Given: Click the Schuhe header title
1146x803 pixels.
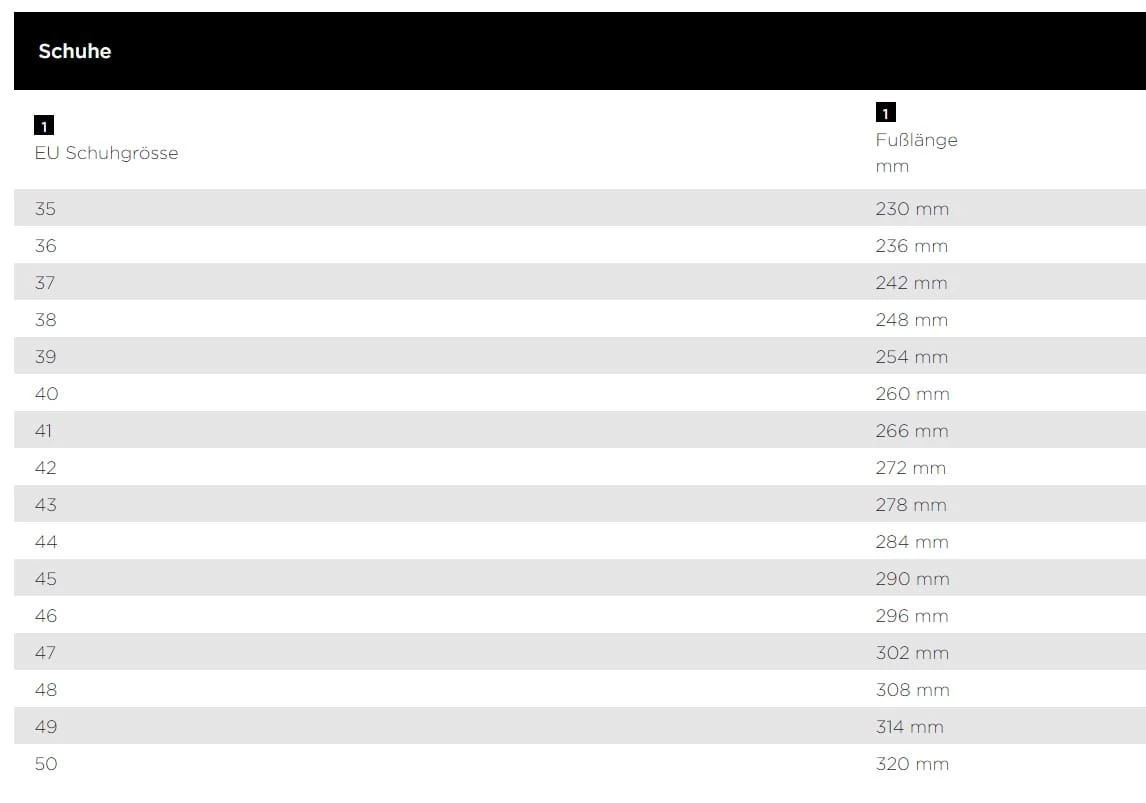Looking at the screenshot, I should pyautogui.click(x=75, y=51).
